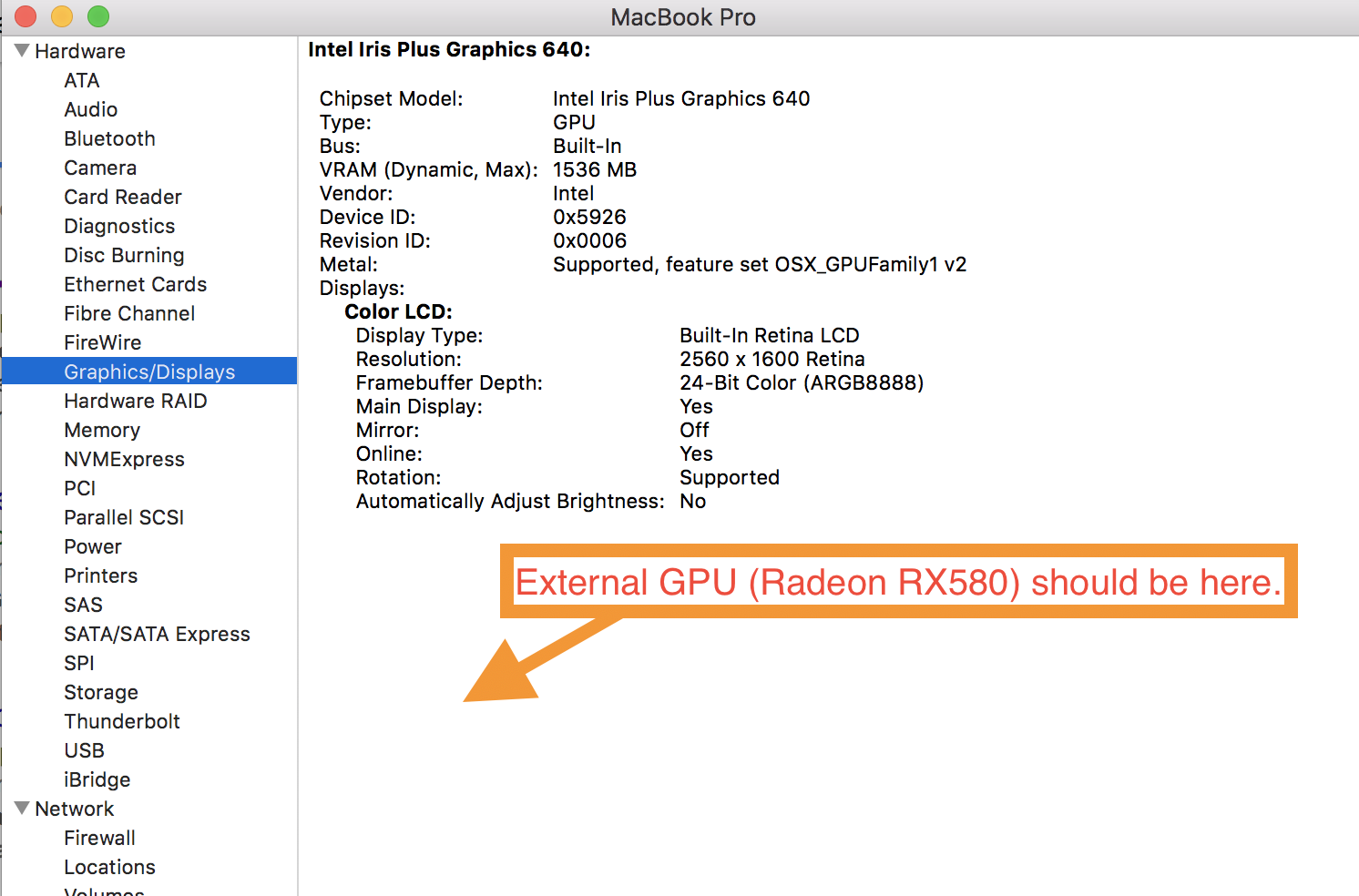Open Storage information
The height and width of the screenshot is (896, 1359).
click(x=101, y=692)
